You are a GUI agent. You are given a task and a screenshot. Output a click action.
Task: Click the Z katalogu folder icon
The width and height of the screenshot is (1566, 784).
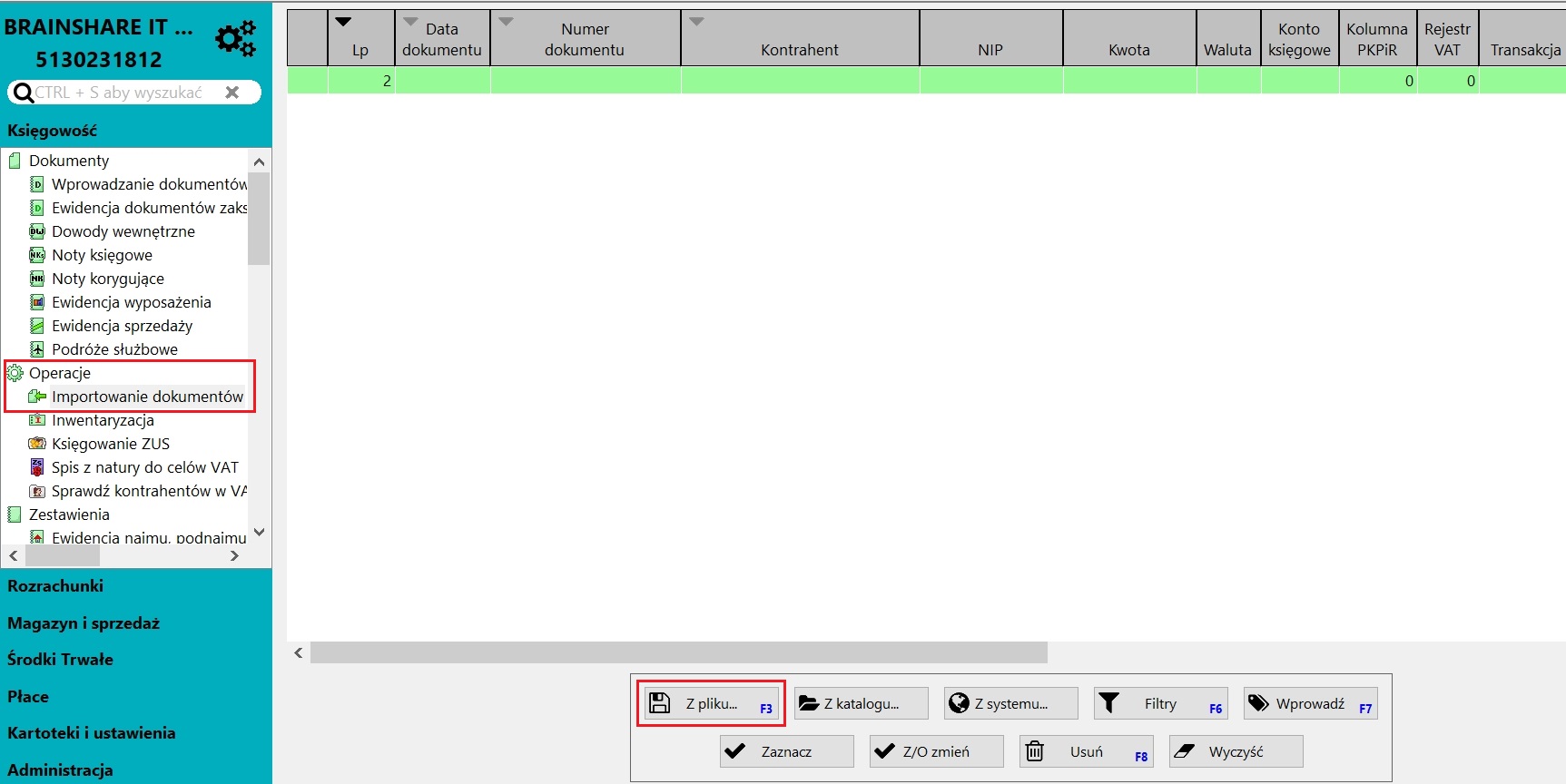point(809,703)
